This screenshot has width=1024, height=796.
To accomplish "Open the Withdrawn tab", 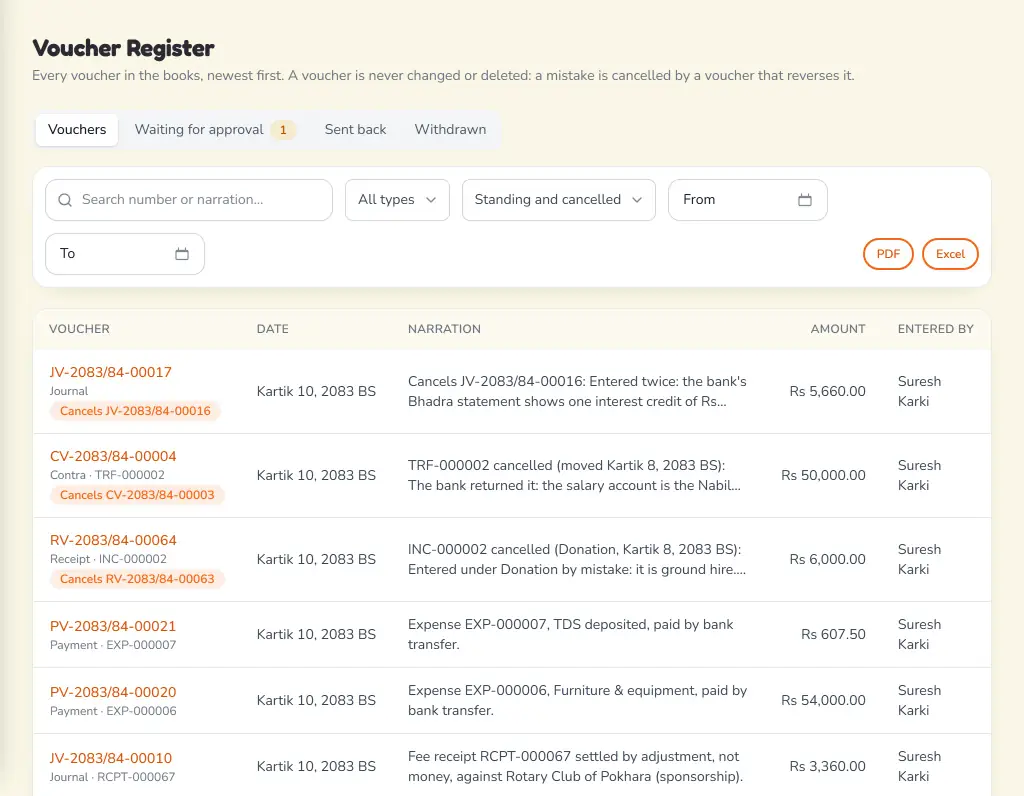I will (450, 129).
